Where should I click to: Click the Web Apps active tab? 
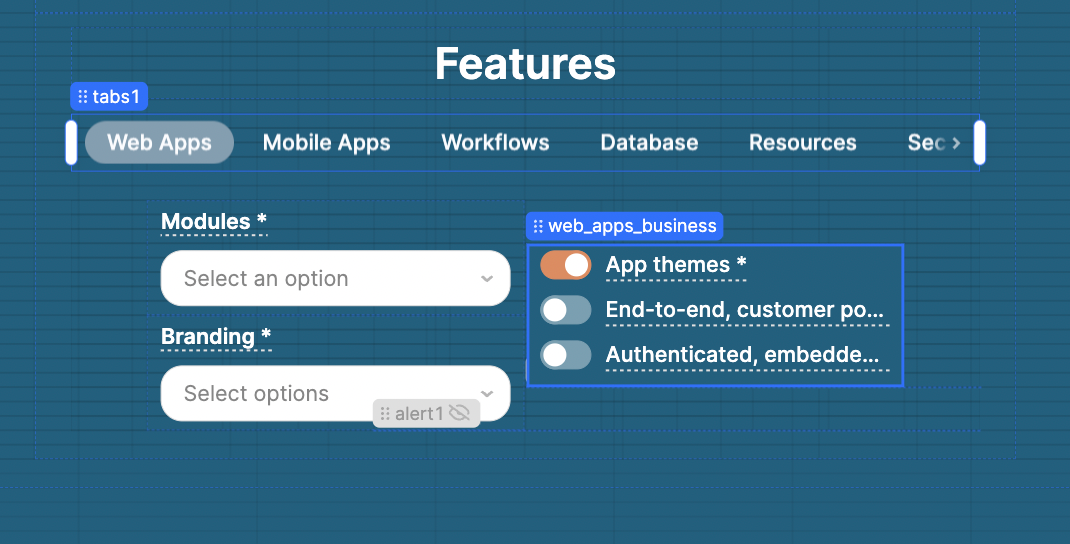click(x=160, y=143)
